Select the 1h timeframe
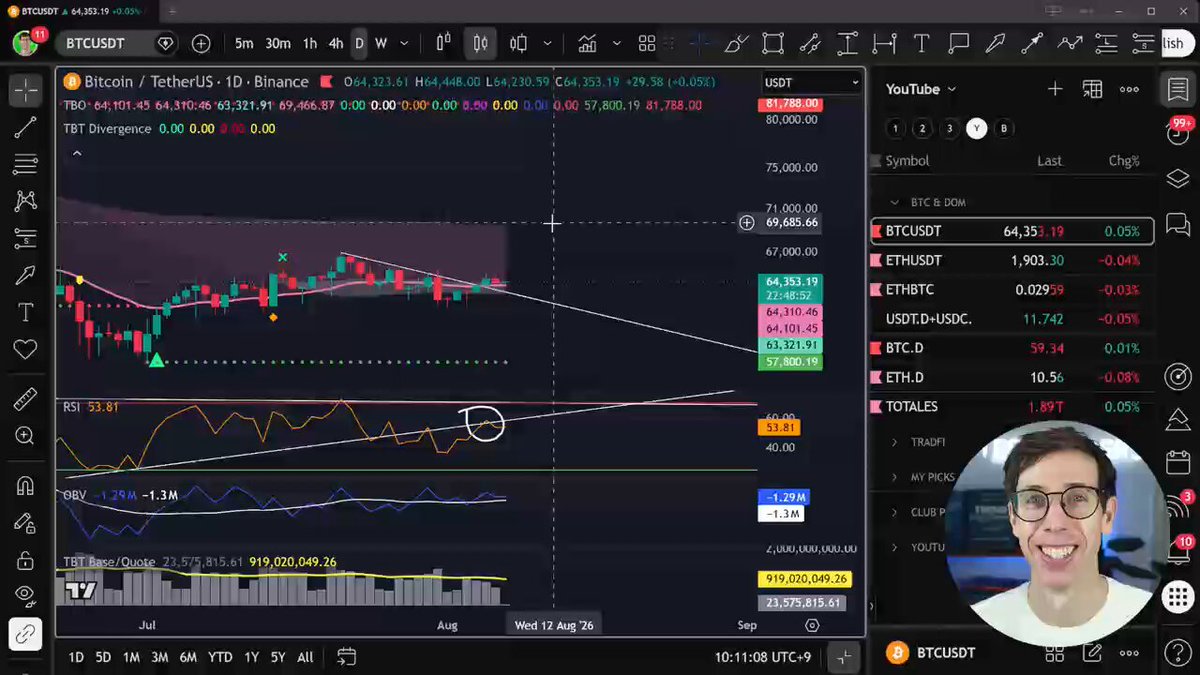The width and height of the screenshot is (1200, 675). (310, 43)
